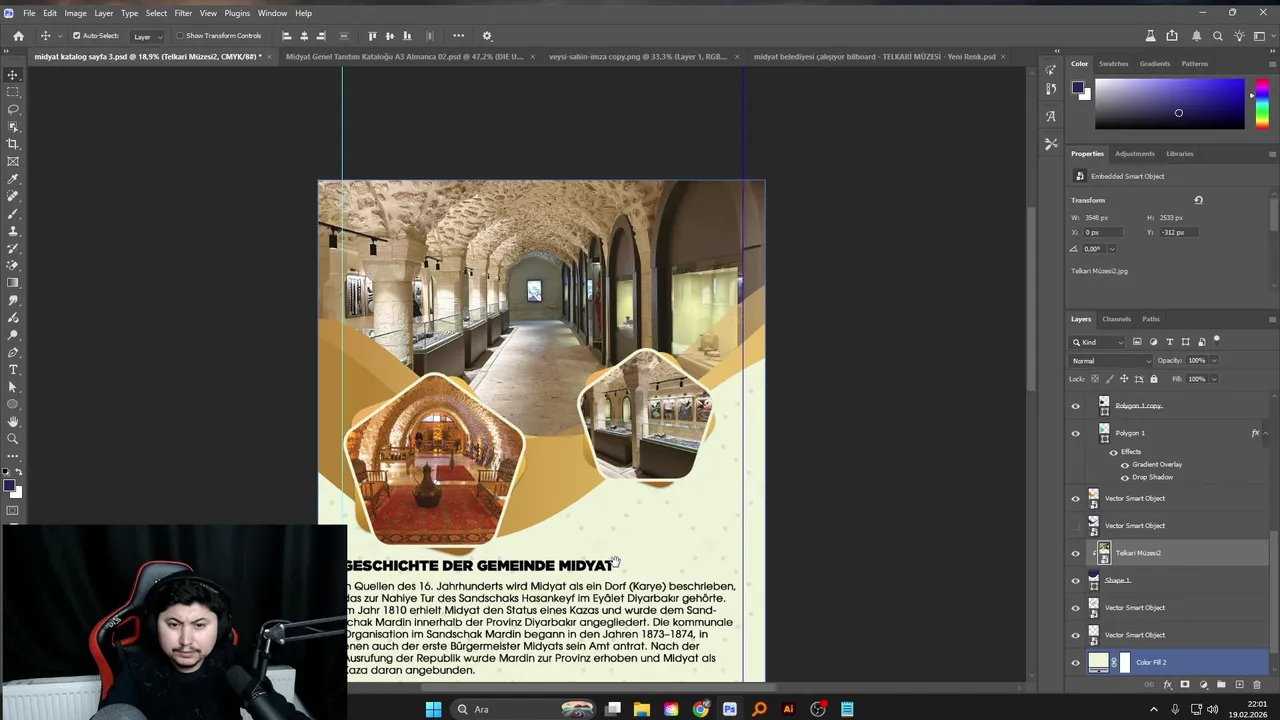This screenshot has height=720, width=1280.
Task: Switch to the Adjustments panel tab
Action: [1134, 154]
